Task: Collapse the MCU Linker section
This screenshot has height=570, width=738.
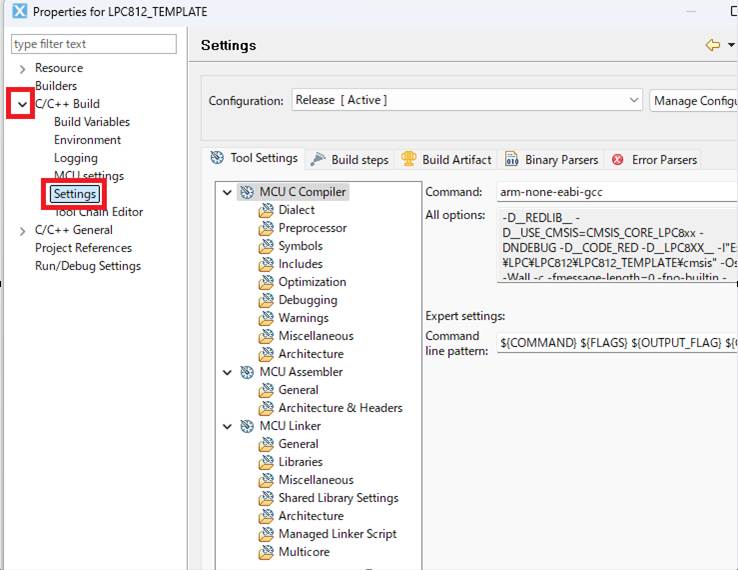Action: pyautogui.click(x=229, y=426)
